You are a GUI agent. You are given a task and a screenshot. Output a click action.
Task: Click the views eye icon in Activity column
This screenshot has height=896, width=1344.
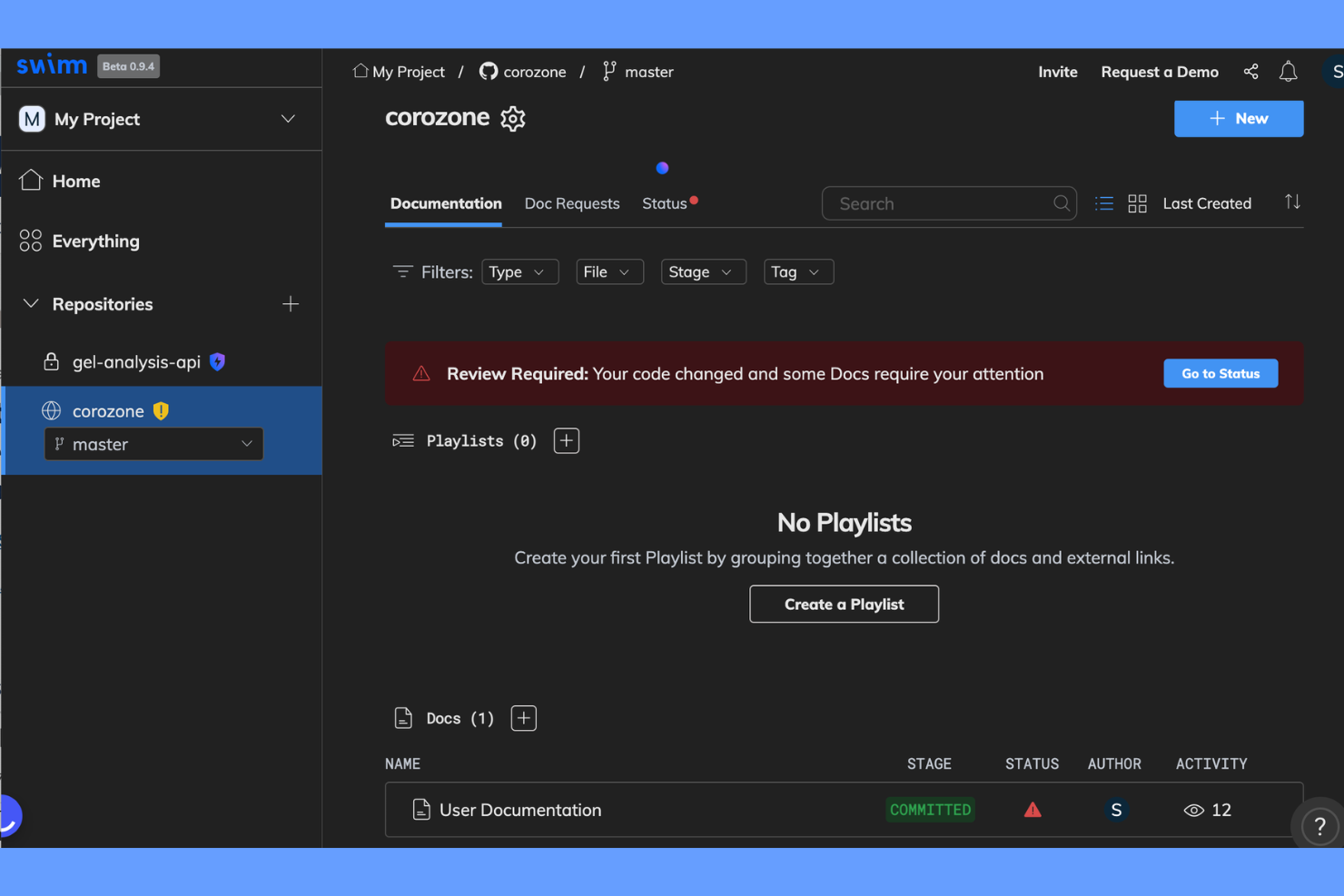[x=1193, y=810]
